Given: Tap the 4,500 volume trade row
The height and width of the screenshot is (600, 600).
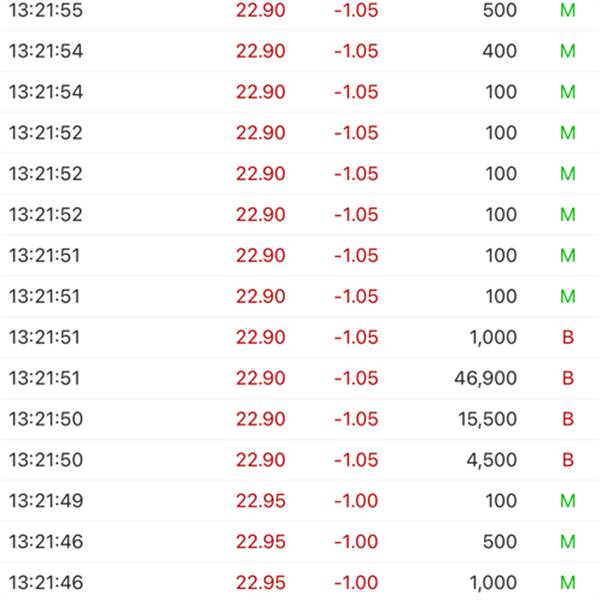Looking at the screenshot, I should [x=300, y=460].
